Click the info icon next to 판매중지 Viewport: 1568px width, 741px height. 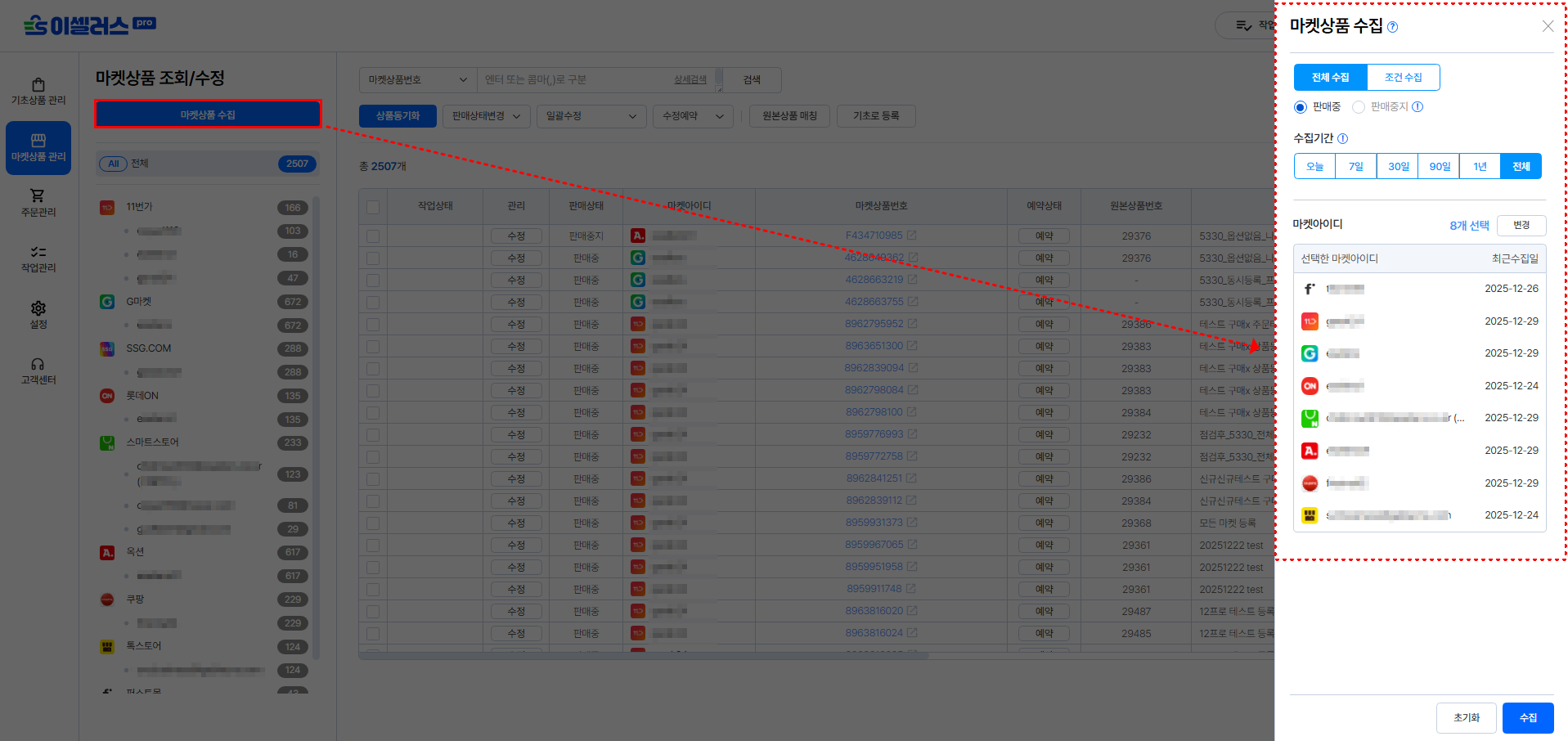pyautogui.click(x=1417, y=107)
